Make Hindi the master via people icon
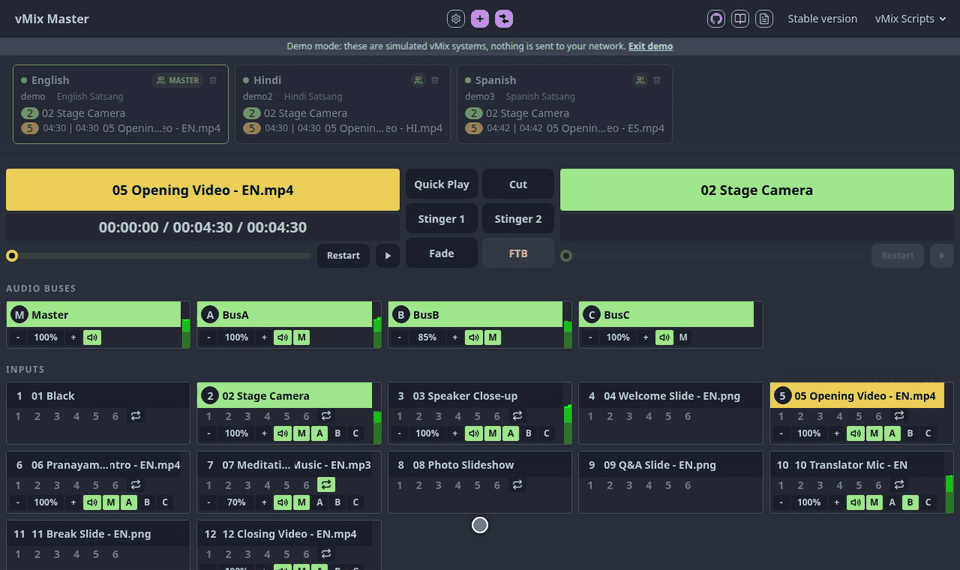The image size is (960, 570). coord(418,80)
